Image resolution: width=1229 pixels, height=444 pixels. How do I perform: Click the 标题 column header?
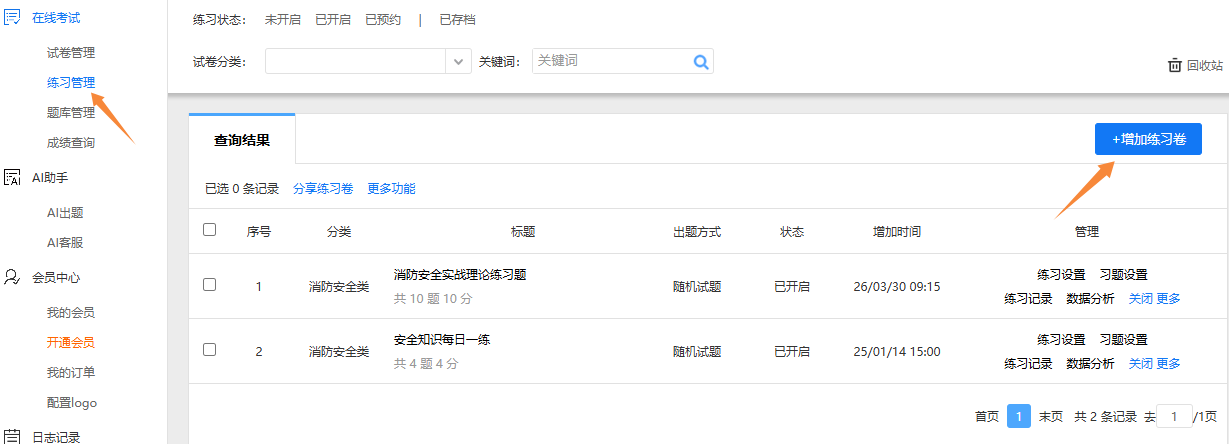tap(523, 231)
